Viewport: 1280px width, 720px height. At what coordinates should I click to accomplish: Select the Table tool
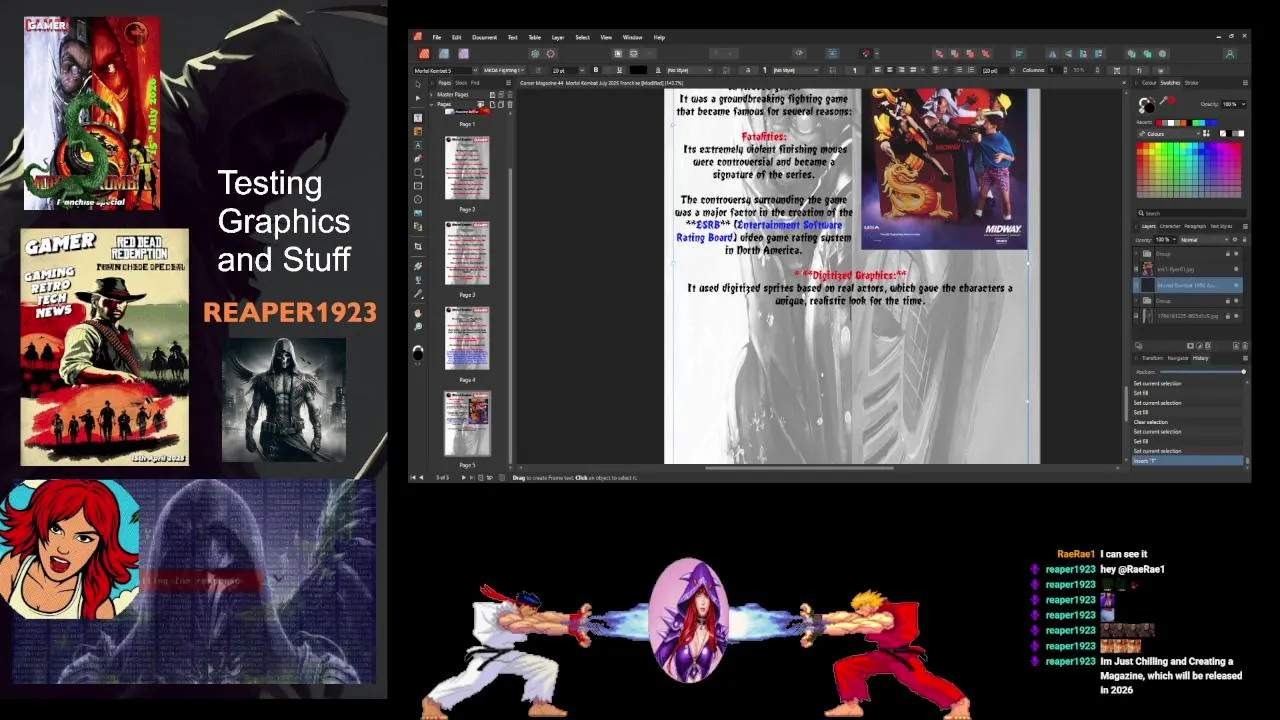coord(418,131)
